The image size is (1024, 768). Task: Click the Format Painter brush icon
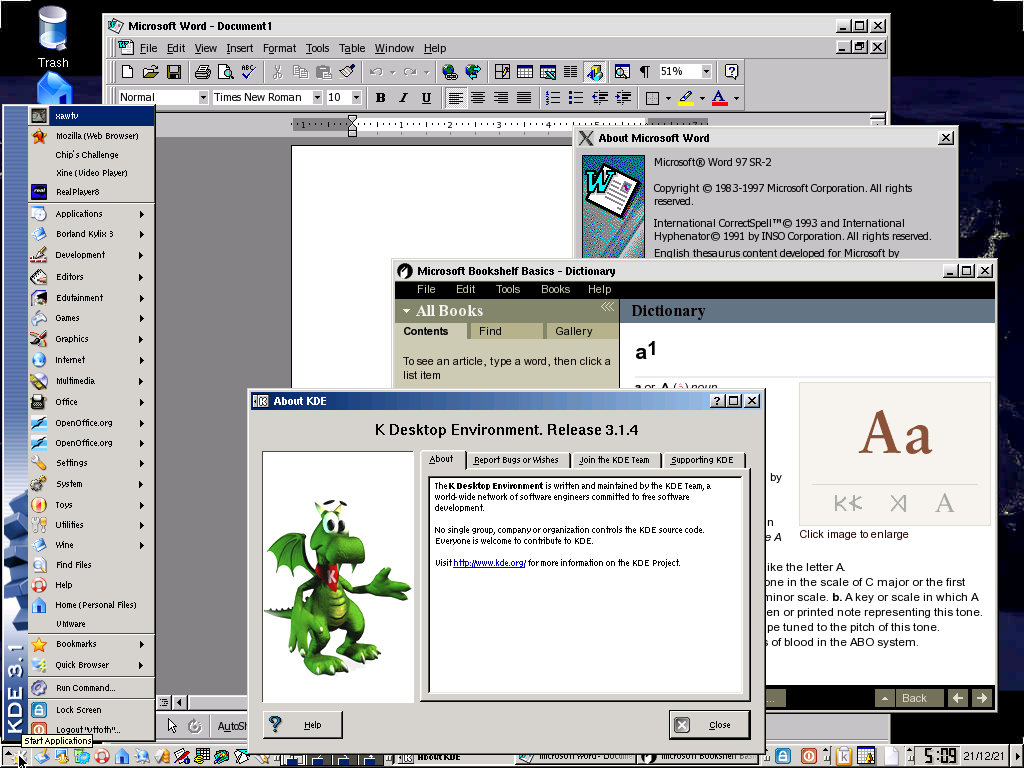(347, 72)
